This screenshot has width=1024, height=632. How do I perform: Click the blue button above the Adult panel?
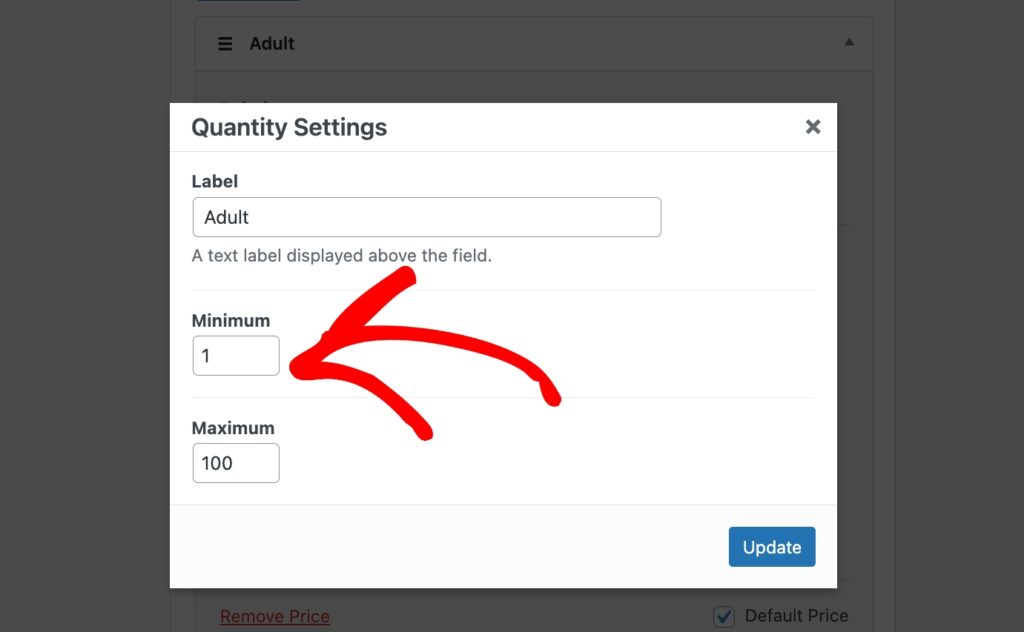(x=250, y=2)
